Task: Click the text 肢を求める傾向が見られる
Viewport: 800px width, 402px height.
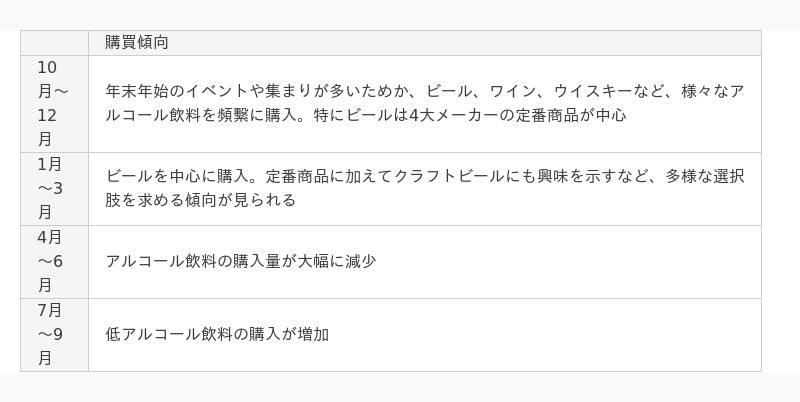Action: (201, 200)
